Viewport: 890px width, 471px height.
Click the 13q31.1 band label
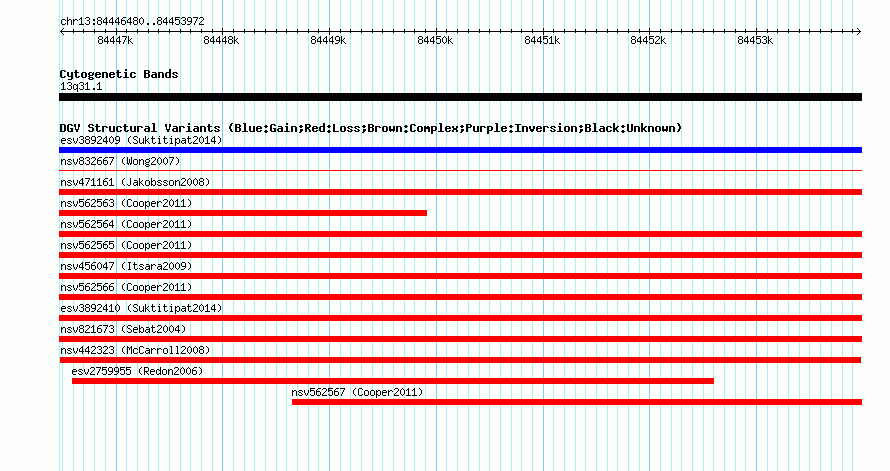(81, 86)
